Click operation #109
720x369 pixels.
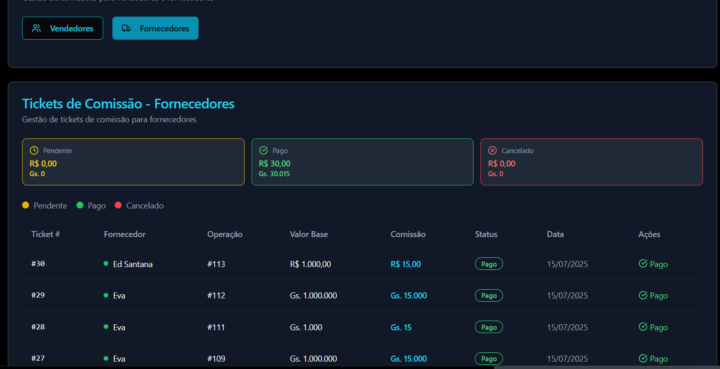click(x=216, y=358)
